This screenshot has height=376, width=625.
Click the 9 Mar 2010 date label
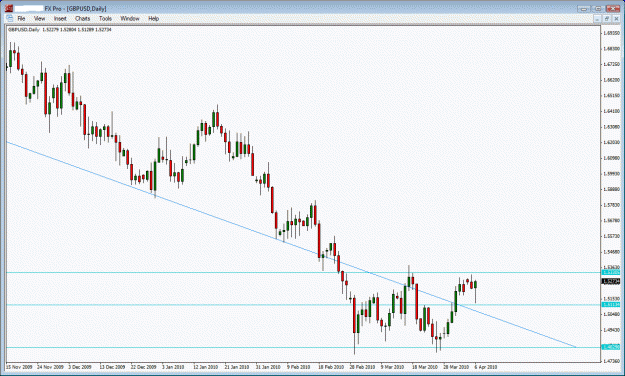pos(392,367)
